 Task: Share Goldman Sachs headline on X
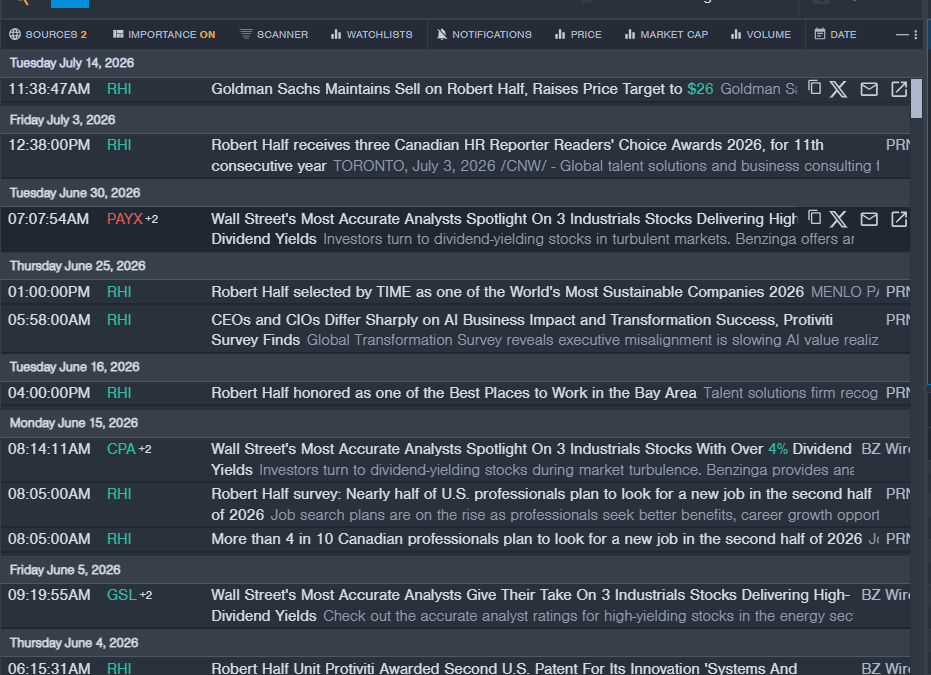[838, 89]
